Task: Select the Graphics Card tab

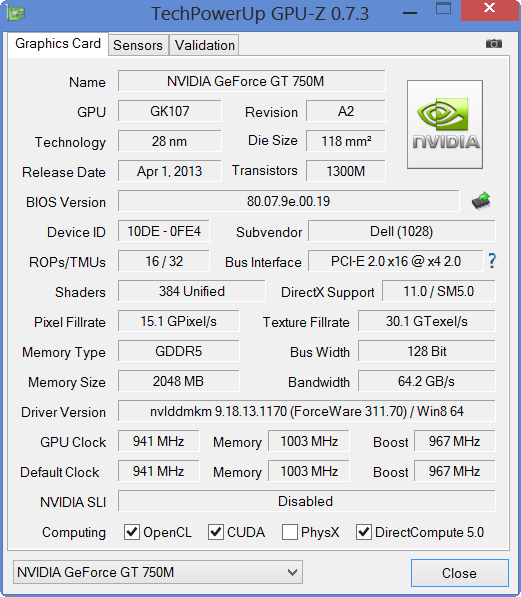Action: pos(58,44)
